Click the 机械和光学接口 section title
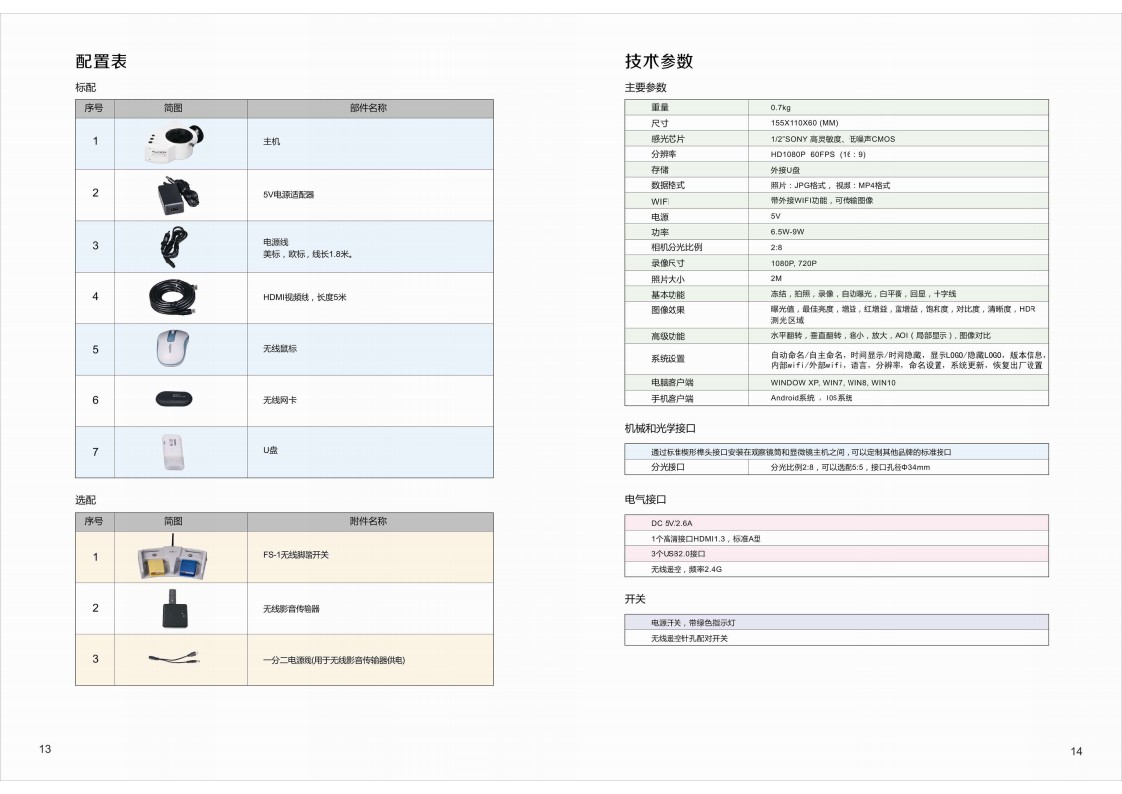 659,428
